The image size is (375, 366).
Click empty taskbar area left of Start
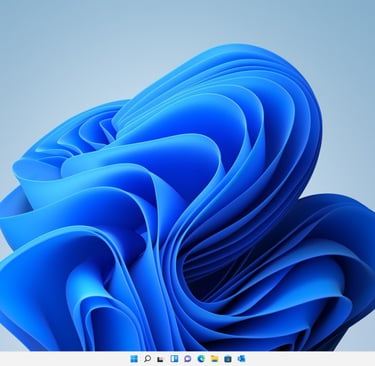tap(63, 359)
